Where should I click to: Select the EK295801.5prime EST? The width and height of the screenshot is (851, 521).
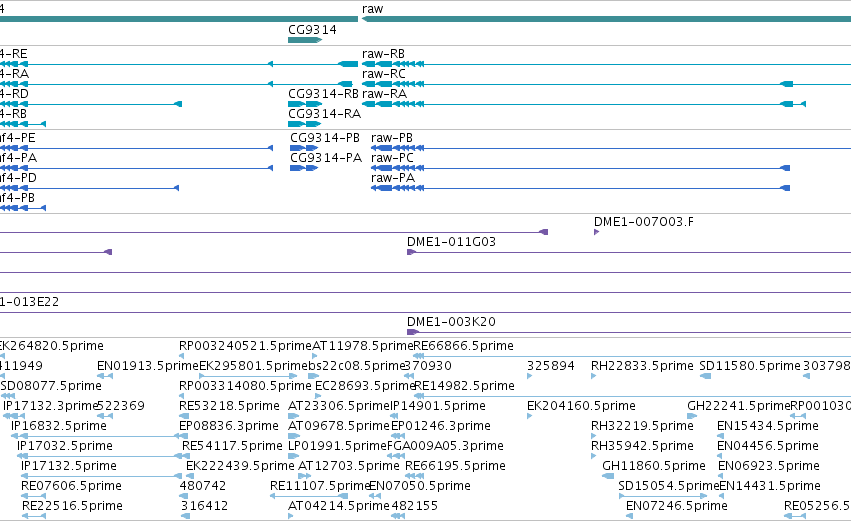[x=253, y=366]
